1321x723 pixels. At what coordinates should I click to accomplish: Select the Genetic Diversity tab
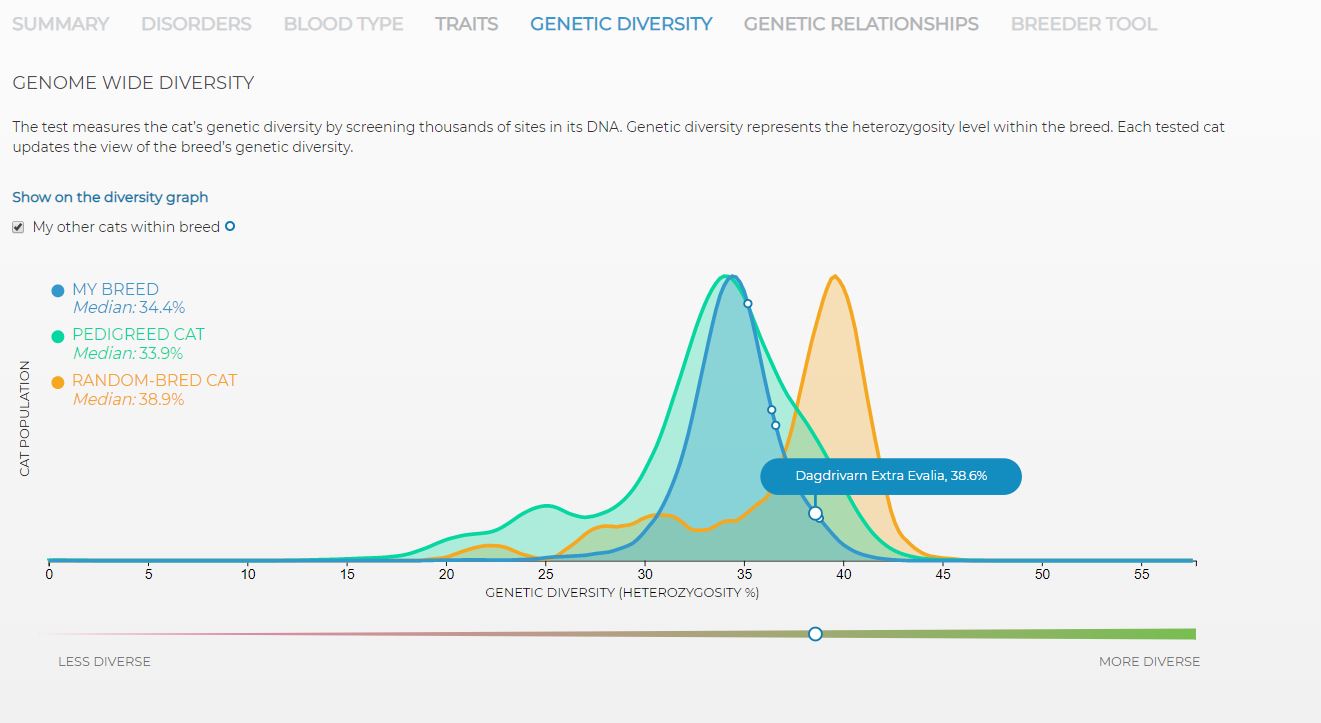[x=621, y=24]
